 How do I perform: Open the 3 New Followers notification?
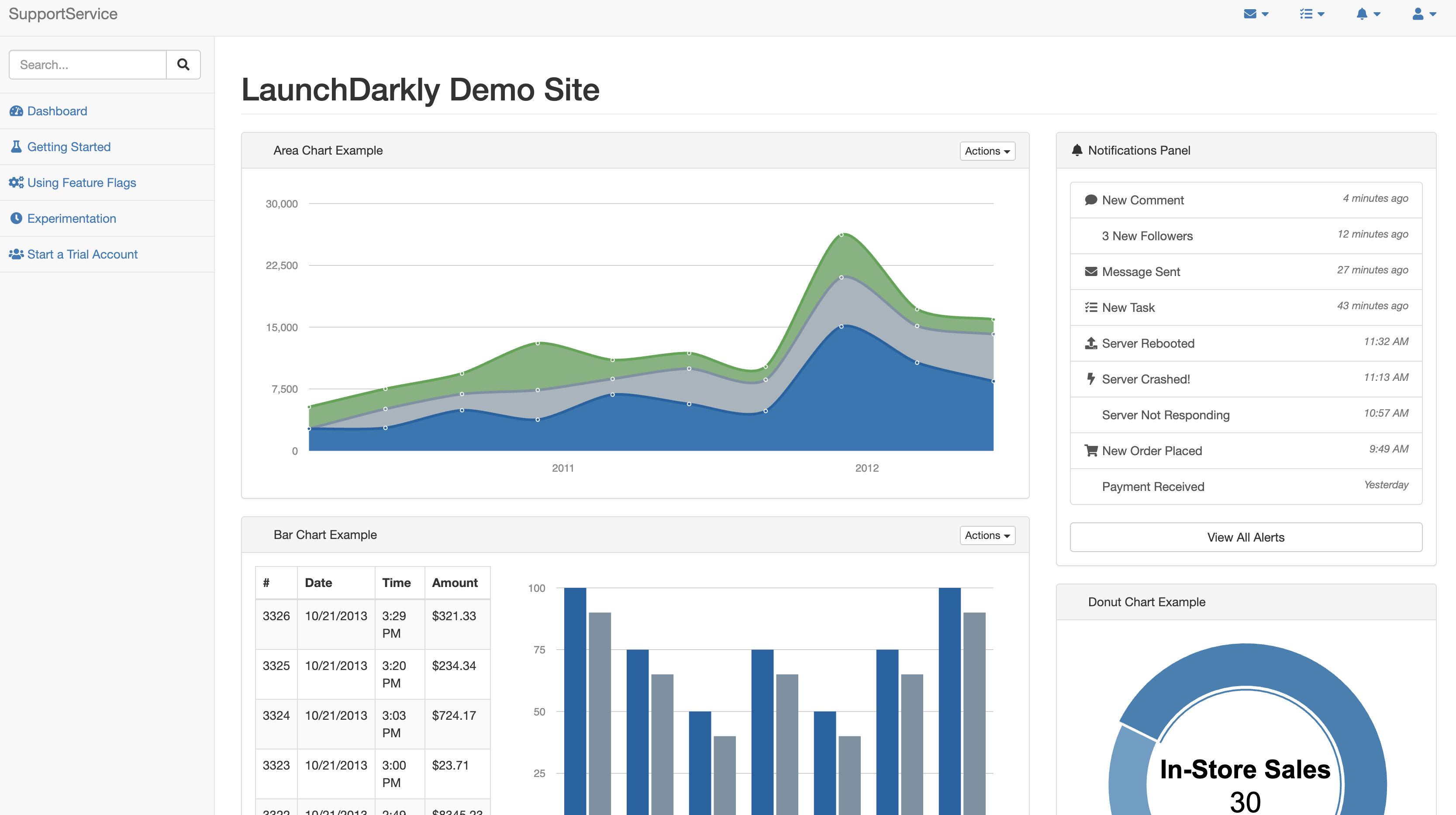[1246, 236]
